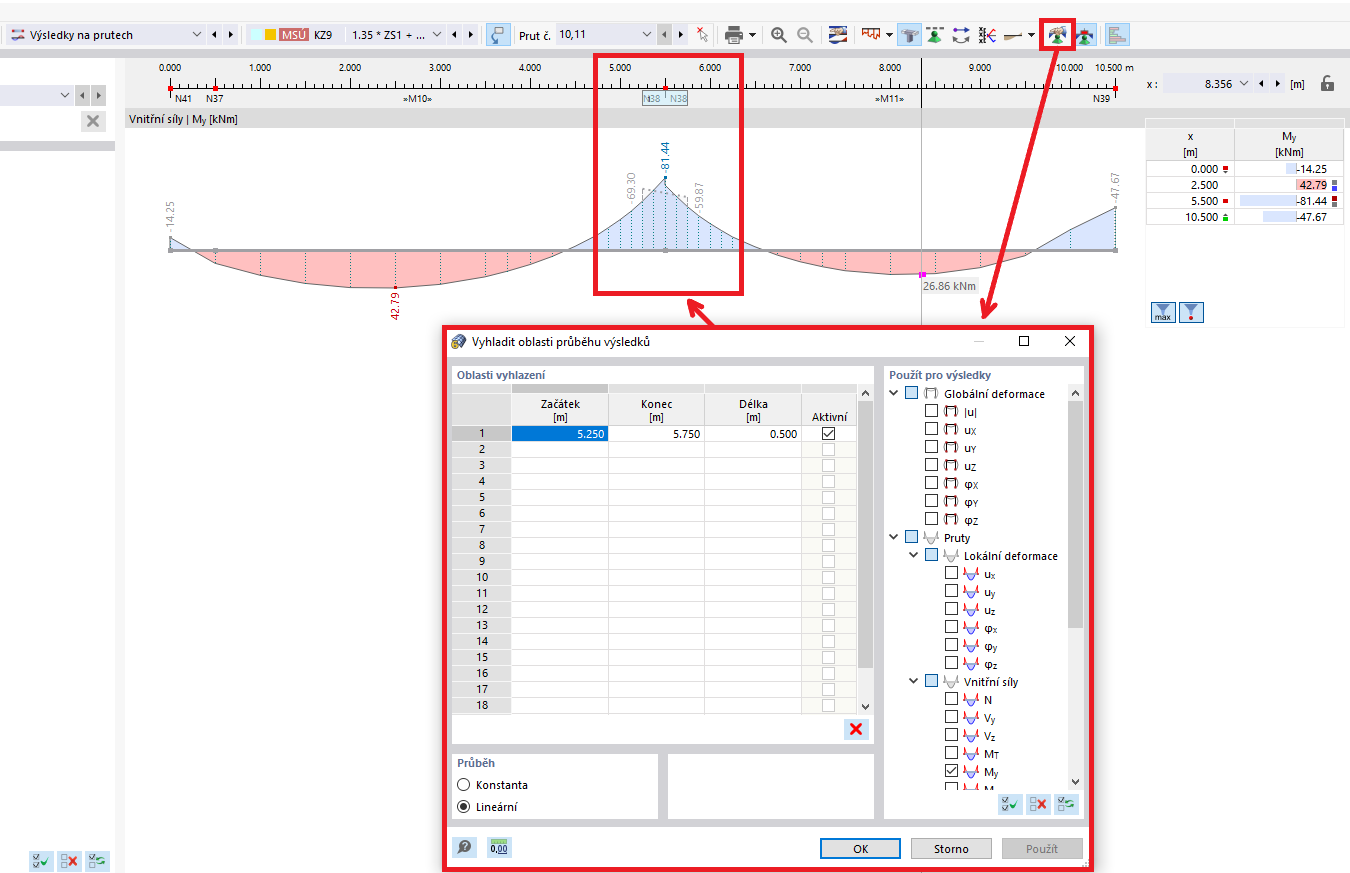1350x873 pixels.
Task: Click the yellow color swatch beside MSÚ
Action: 270,35
